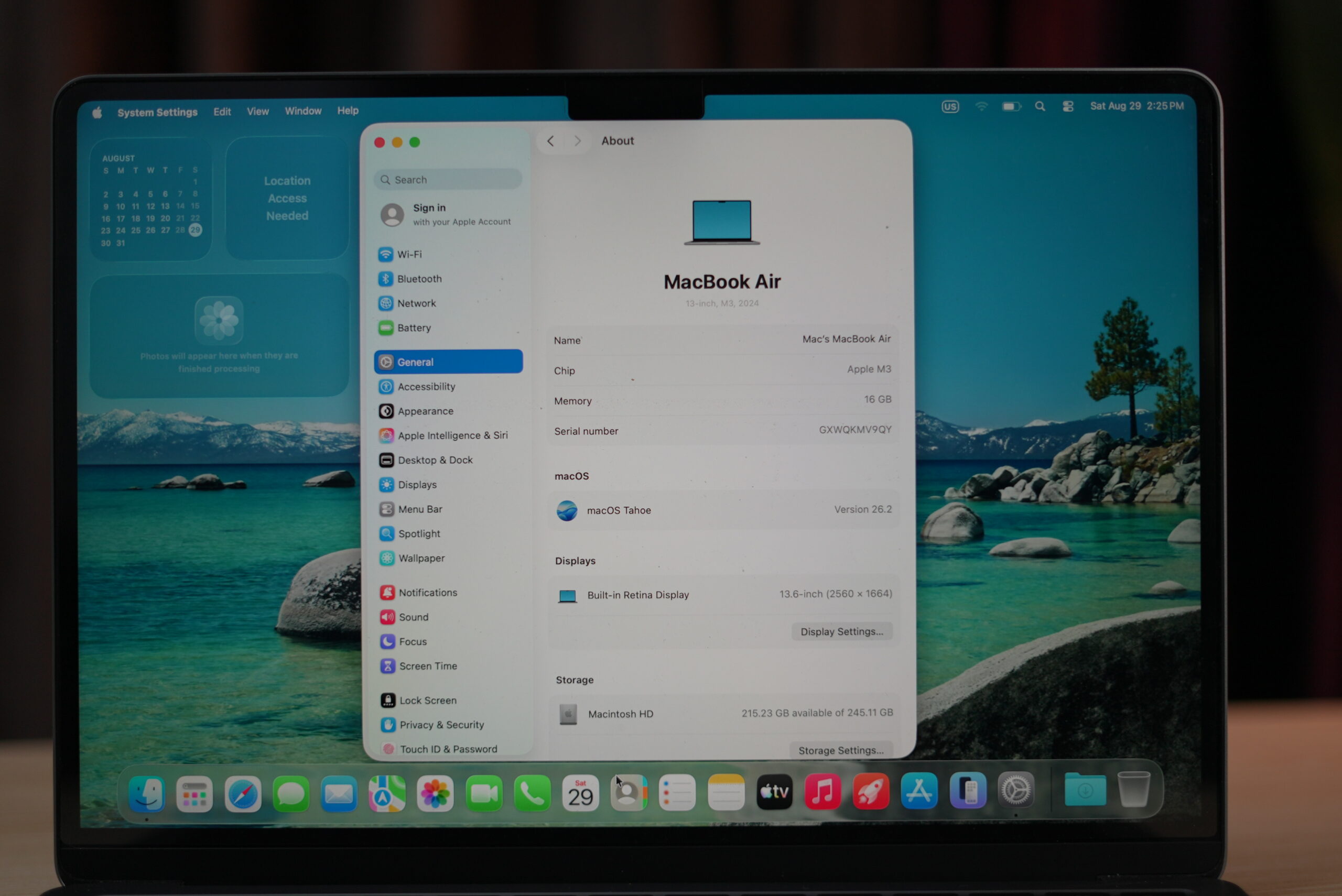Open the Edit menu
Screen dimensions: 1342x896
point(222,112)
